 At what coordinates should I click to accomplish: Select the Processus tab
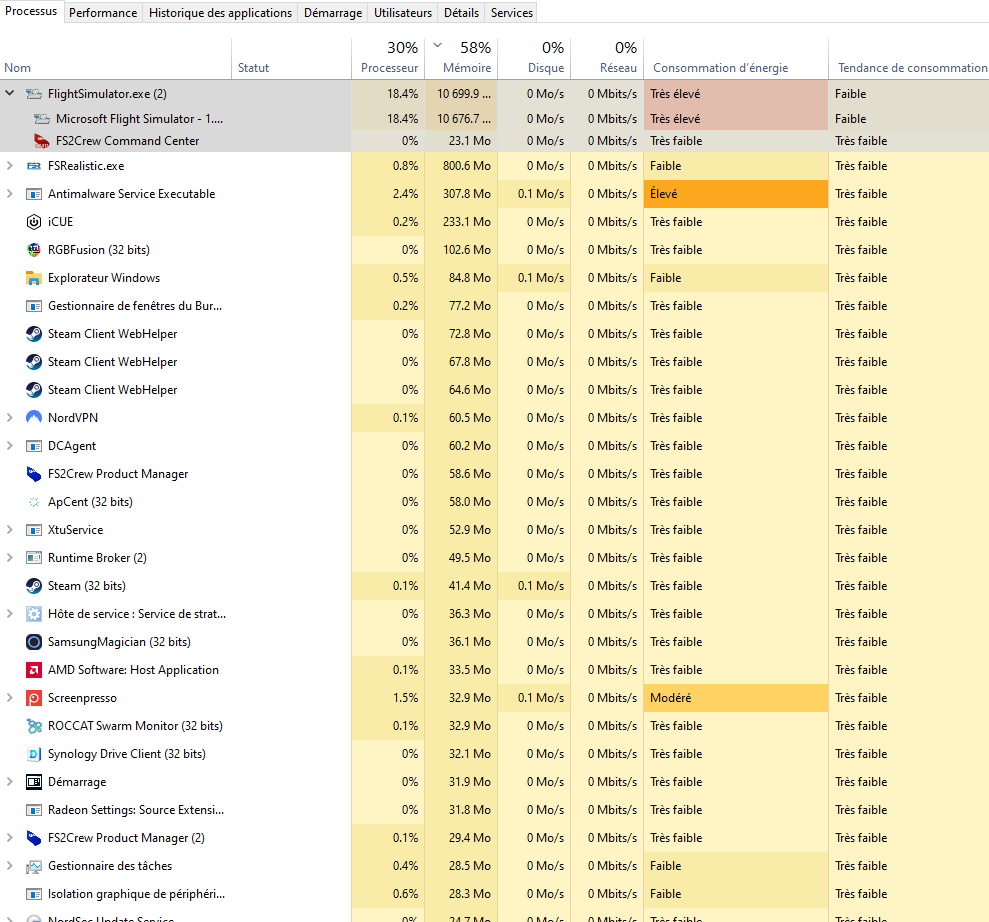pyautogui.click(x=31, y=11)
